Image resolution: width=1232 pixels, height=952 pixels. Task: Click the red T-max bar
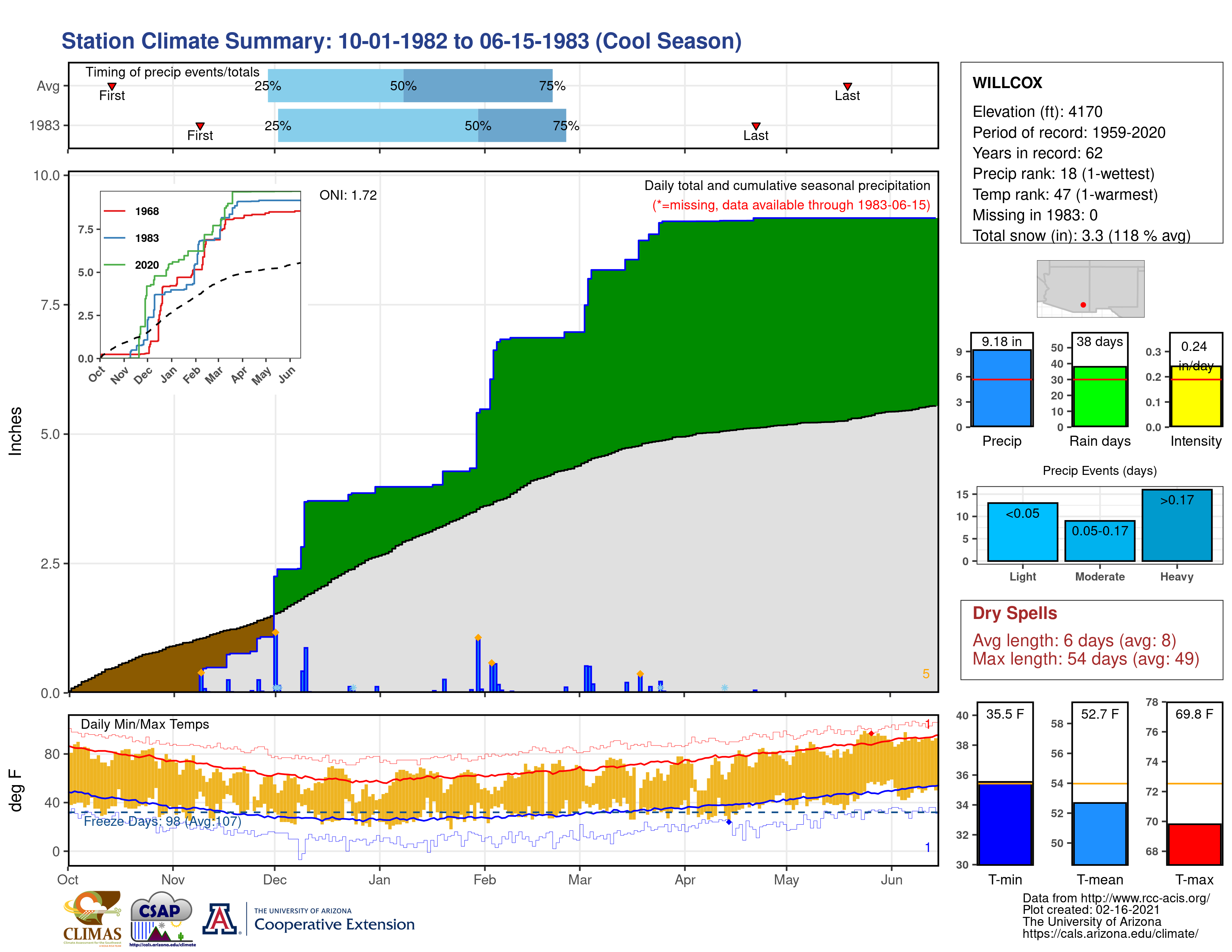pos(1194,844)
